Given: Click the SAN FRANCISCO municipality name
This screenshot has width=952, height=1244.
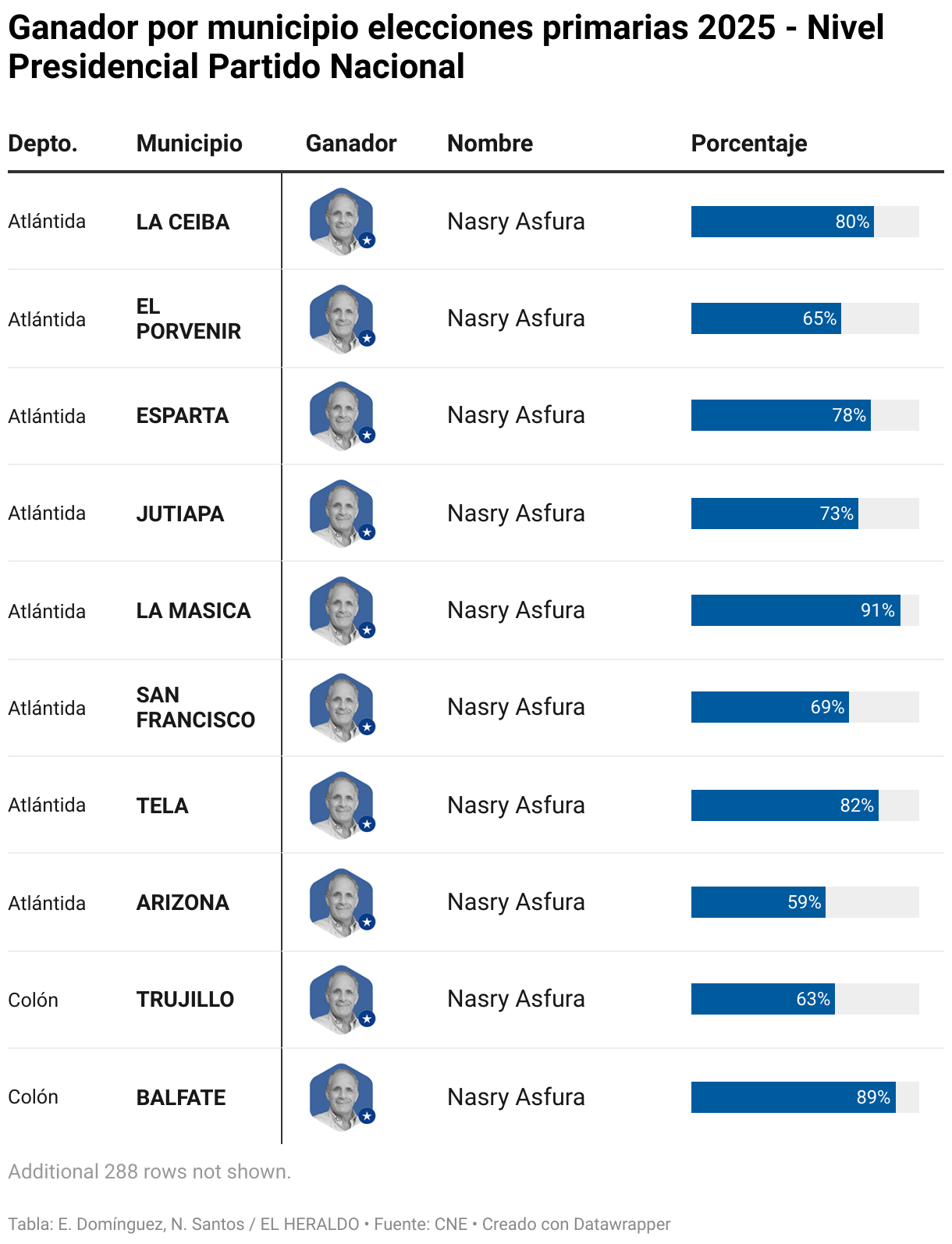Looking at the screenshot, I should coord(196,707).
